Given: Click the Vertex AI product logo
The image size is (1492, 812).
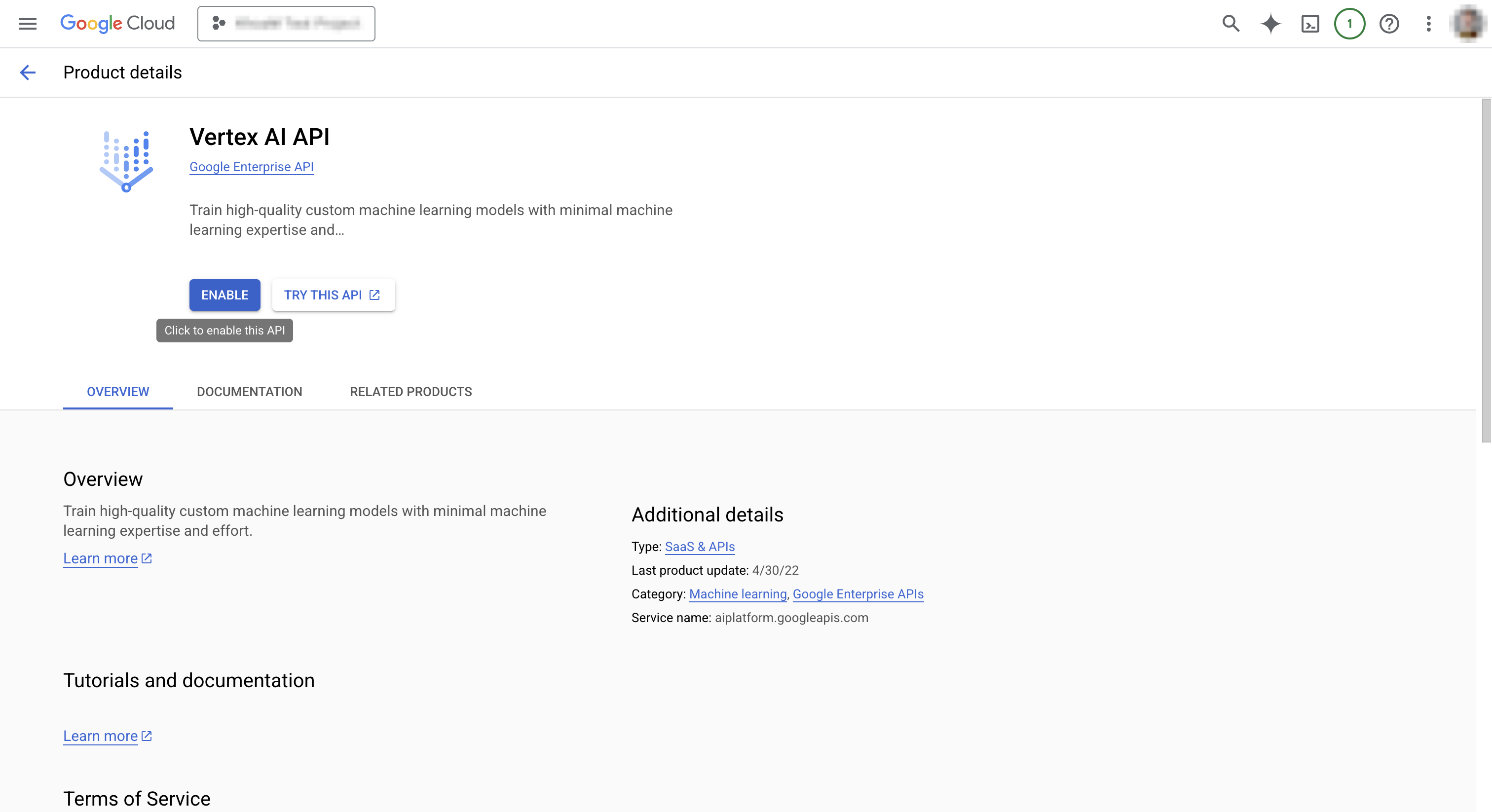Looking at the screenshot, I should [x=126, y=161].
